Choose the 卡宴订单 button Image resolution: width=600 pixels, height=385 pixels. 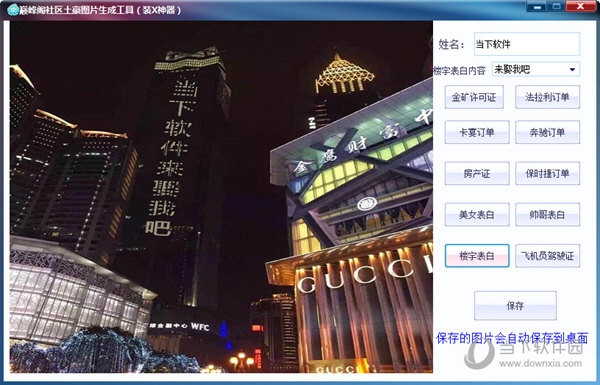(x=477, y=132)
